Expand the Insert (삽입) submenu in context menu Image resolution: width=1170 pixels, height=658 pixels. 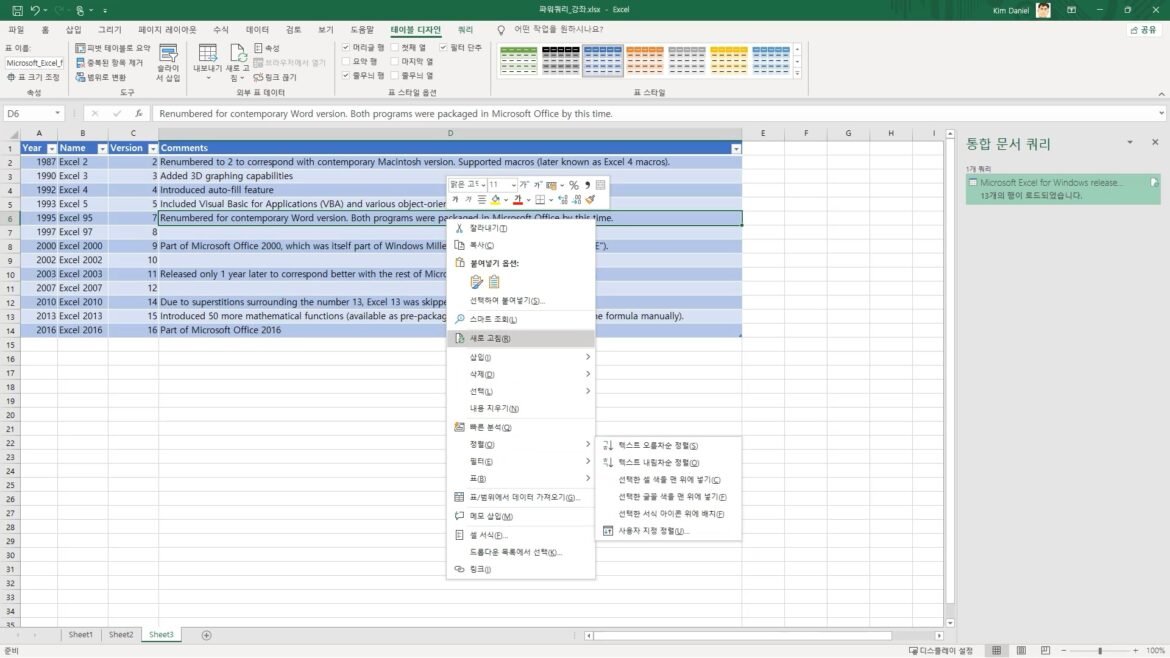(520, 357)
